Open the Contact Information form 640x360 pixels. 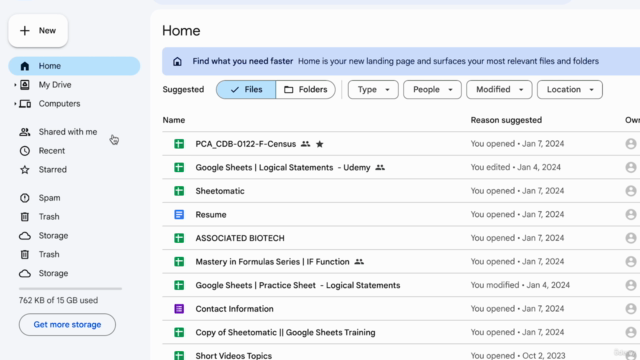234,309
